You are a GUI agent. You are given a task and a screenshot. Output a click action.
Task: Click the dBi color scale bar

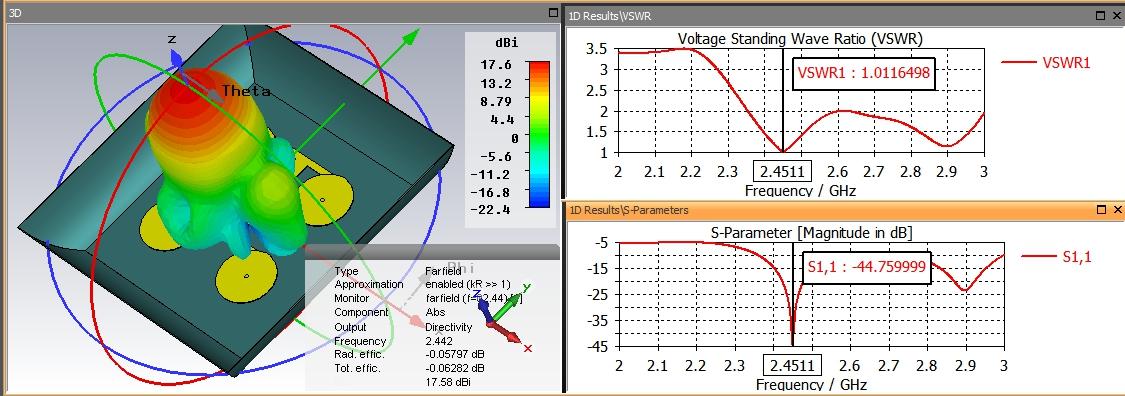tap(539, 134)
